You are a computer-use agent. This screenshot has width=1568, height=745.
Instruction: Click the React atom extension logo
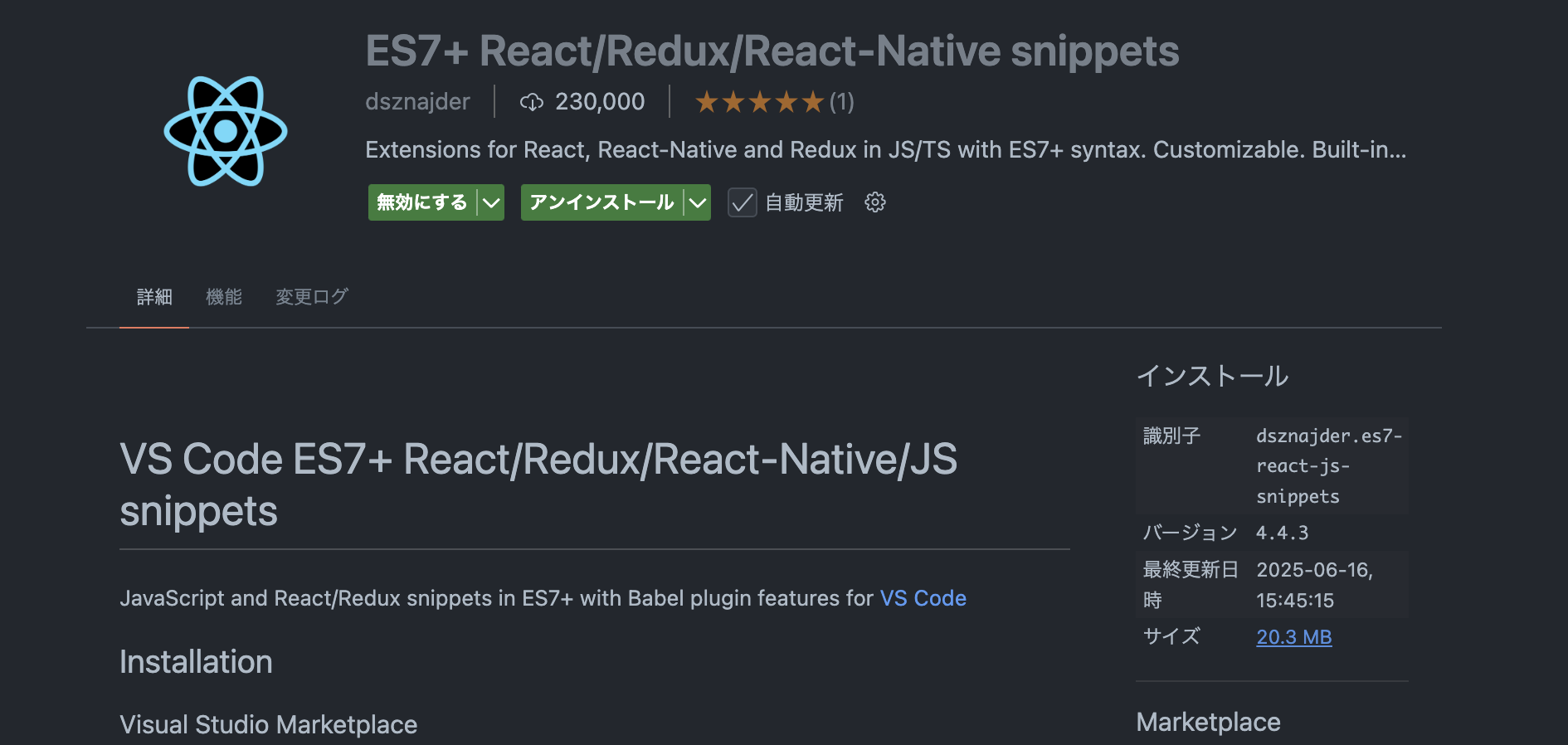(226, 131)
